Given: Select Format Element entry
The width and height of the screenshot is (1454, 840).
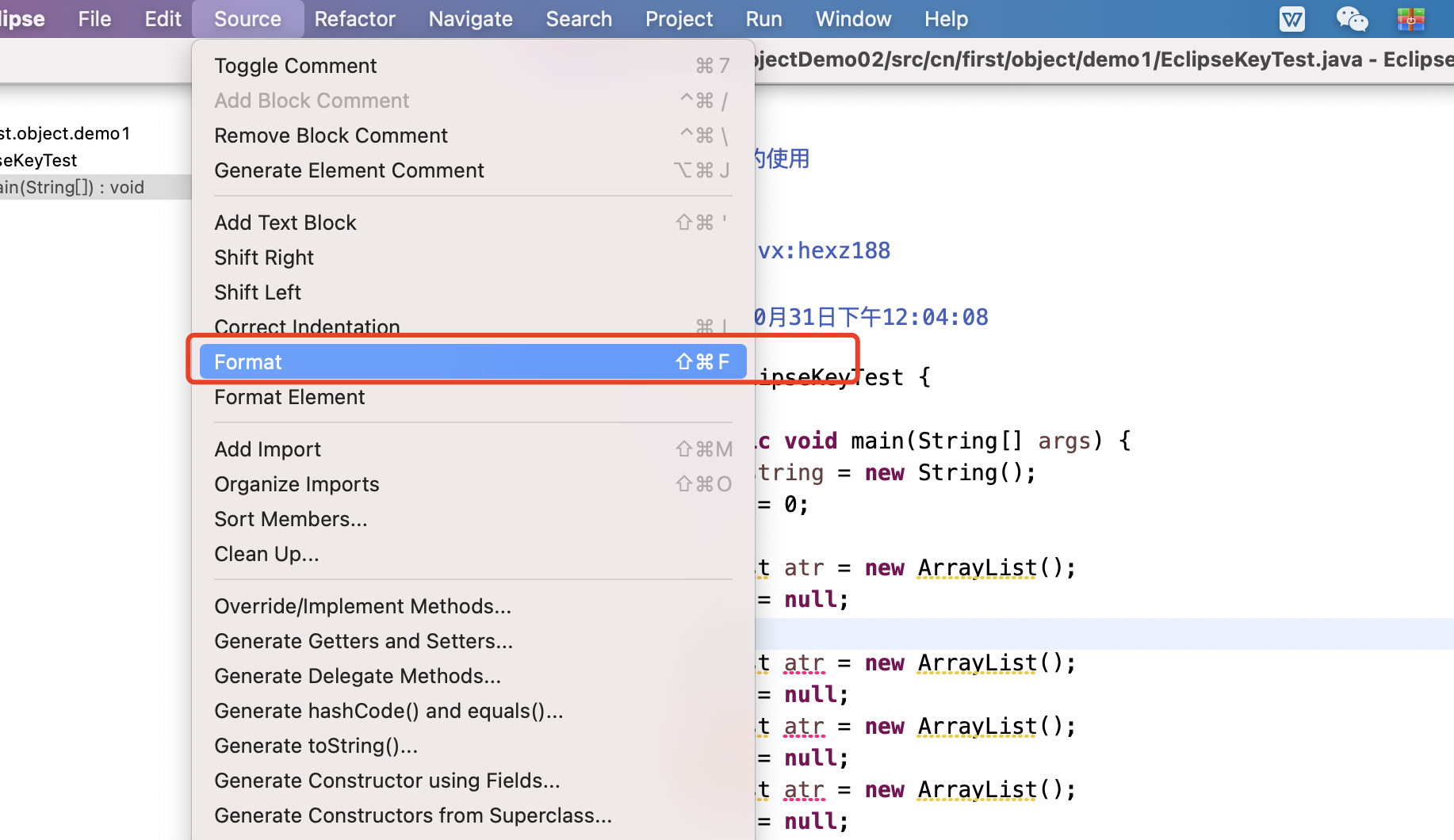Looking at the screenshot, I should tap(289, 397).
